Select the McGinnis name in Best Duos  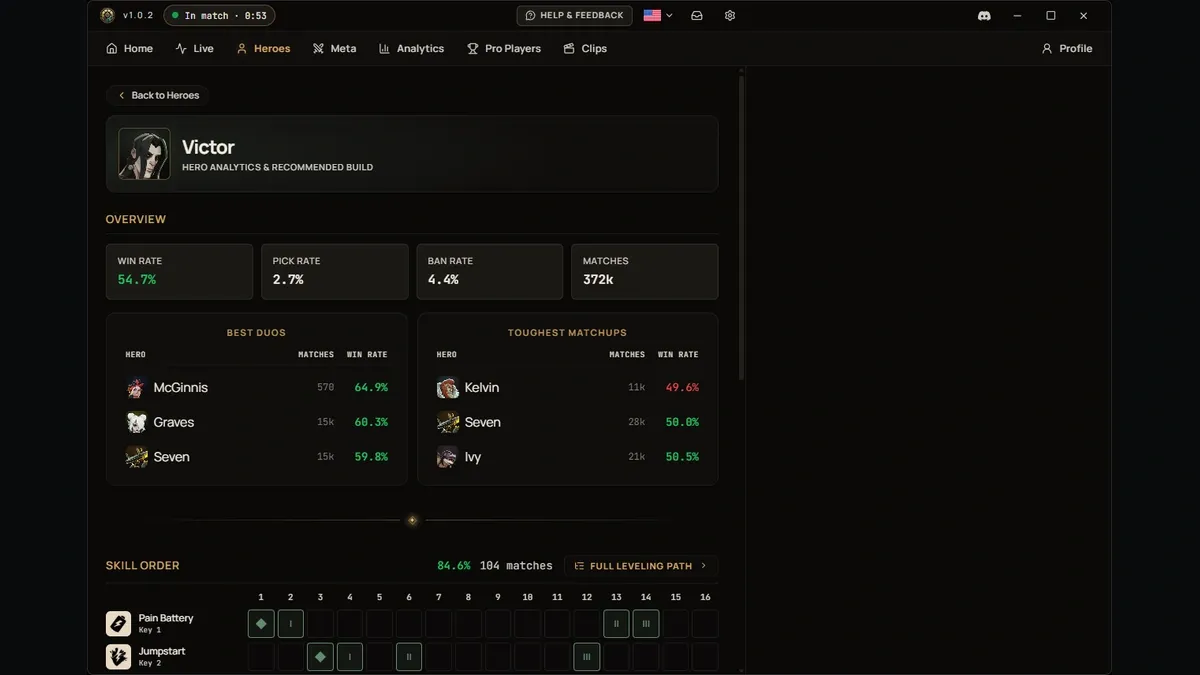click(181, 388)
